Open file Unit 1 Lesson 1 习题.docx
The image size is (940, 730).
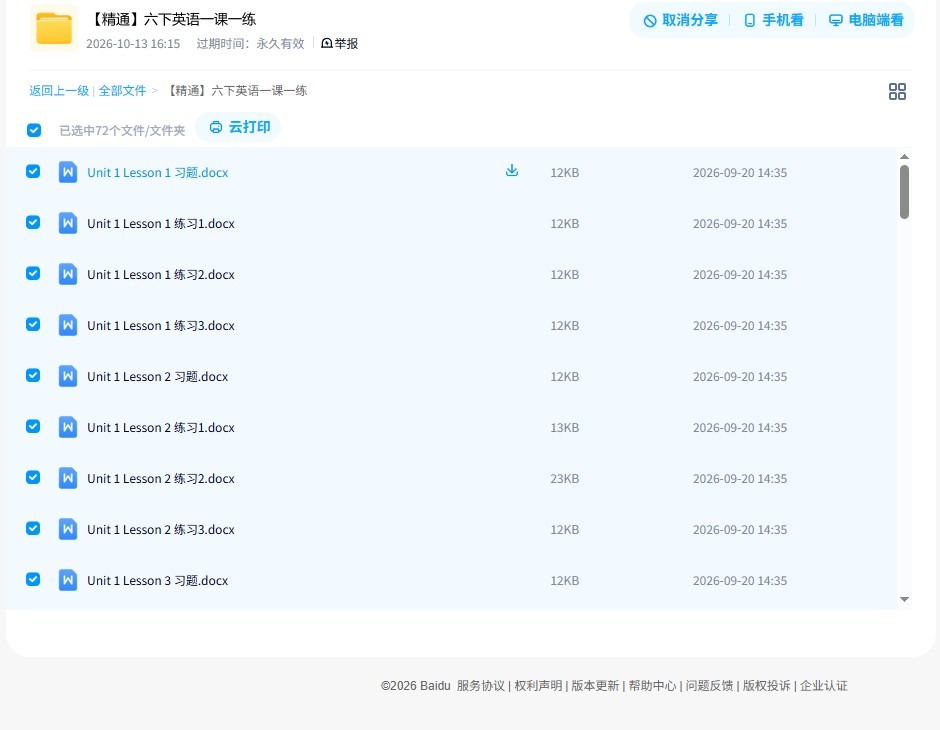point(158,173)
